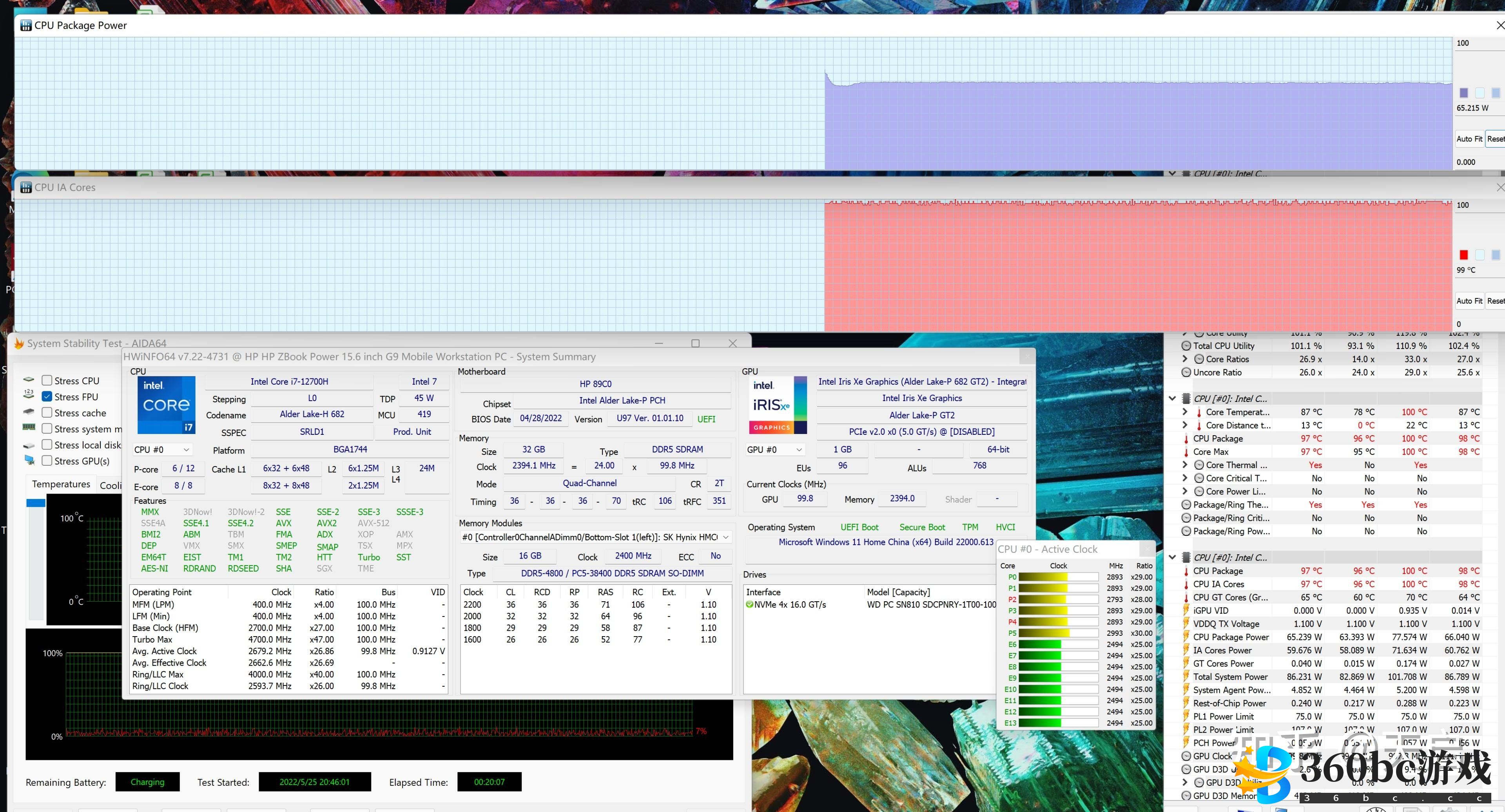Image resolution: width=1505 pixels, height=812 pixels.
Task: Click the Intel Core i7 logo image
Action: 167,405
